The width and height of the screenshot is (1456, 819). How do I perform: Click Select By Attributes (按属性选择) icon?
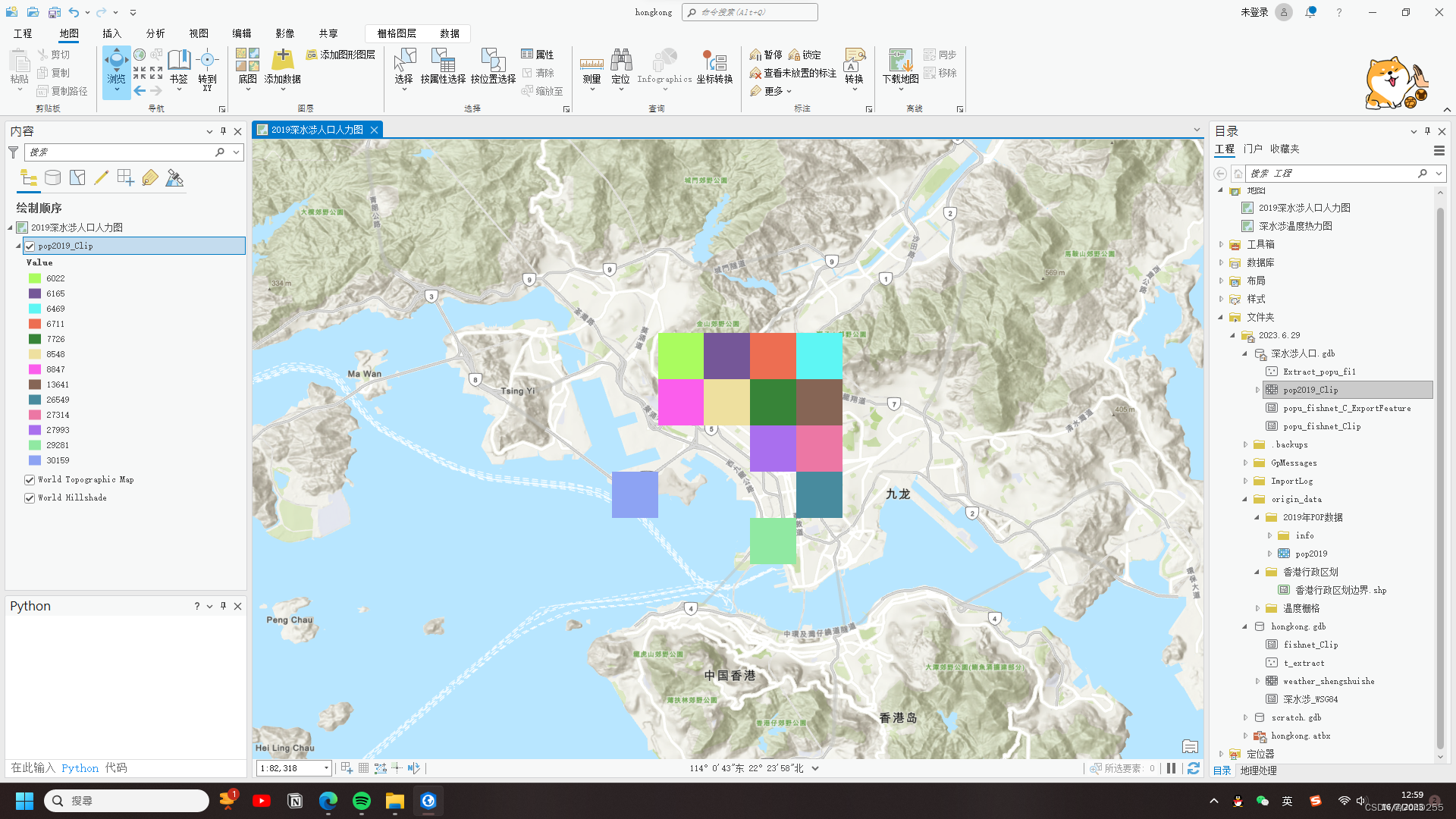coord(443,61)
